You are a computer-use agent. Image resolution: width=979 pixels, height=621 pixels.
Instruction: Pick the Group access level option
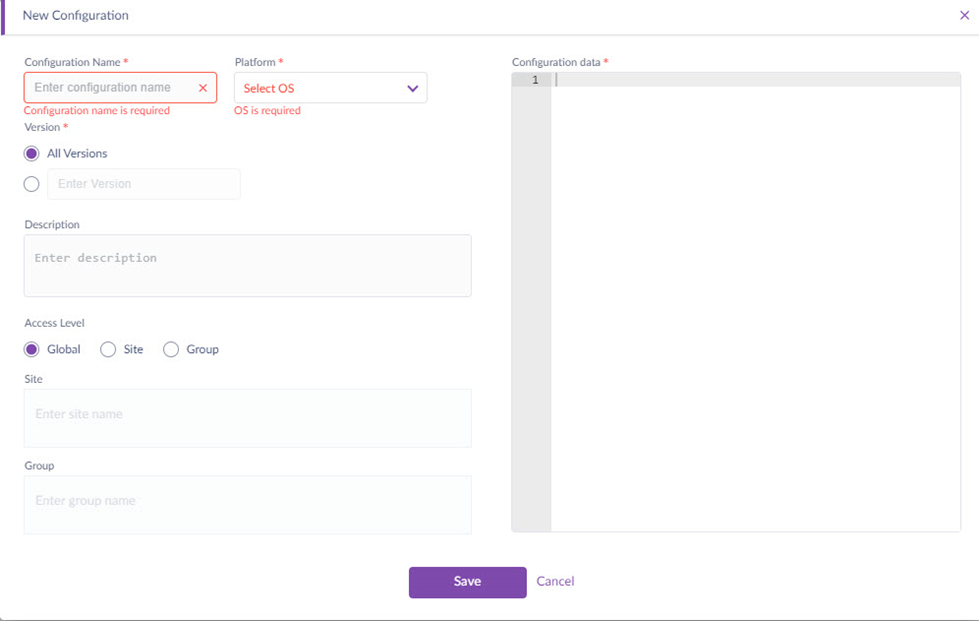171,350
